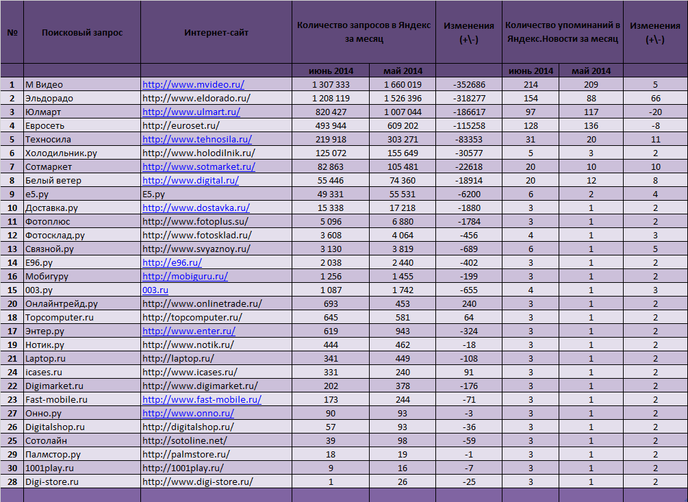This screenshot has height=502, width=688.
Task: Open the onno.ru hyperlink
Action: point(188,413)
